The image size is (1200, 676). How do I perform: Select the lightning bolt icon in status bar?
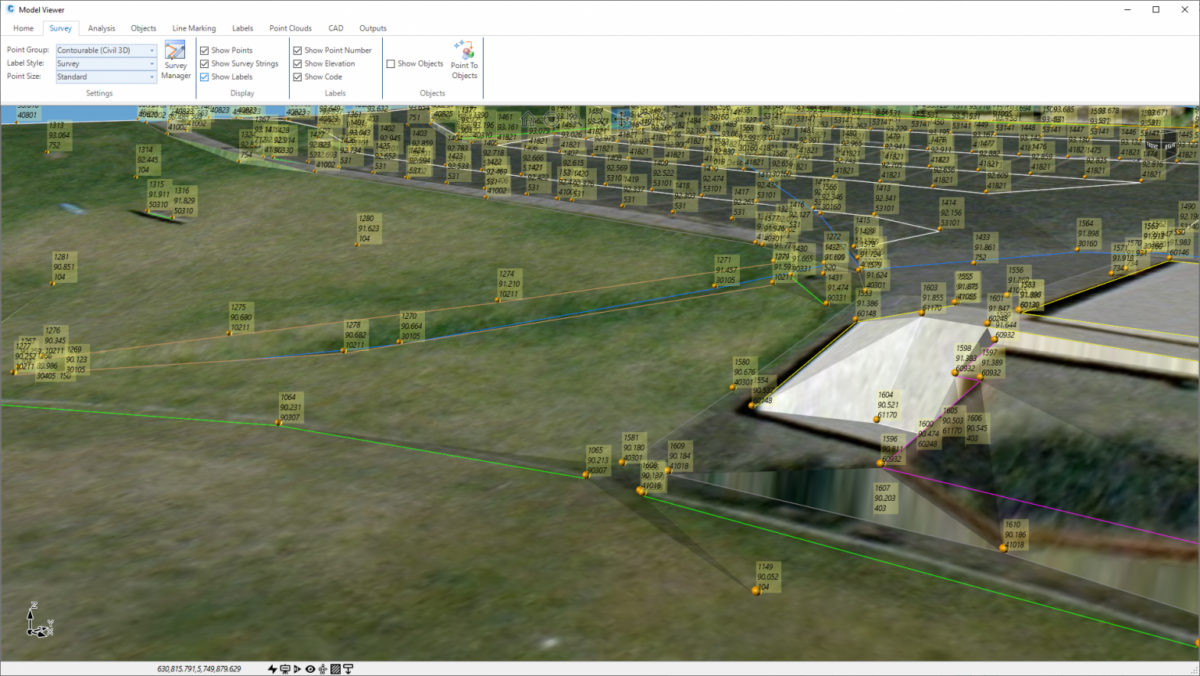272,669
